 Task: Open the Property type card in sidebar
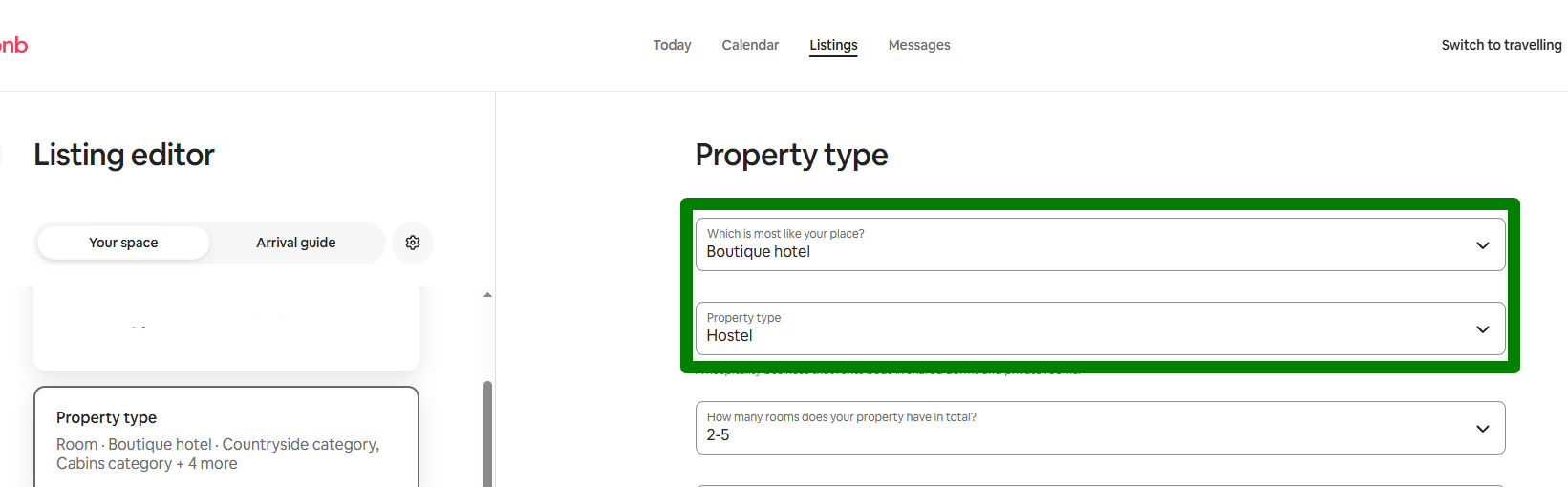pos(226,437)
